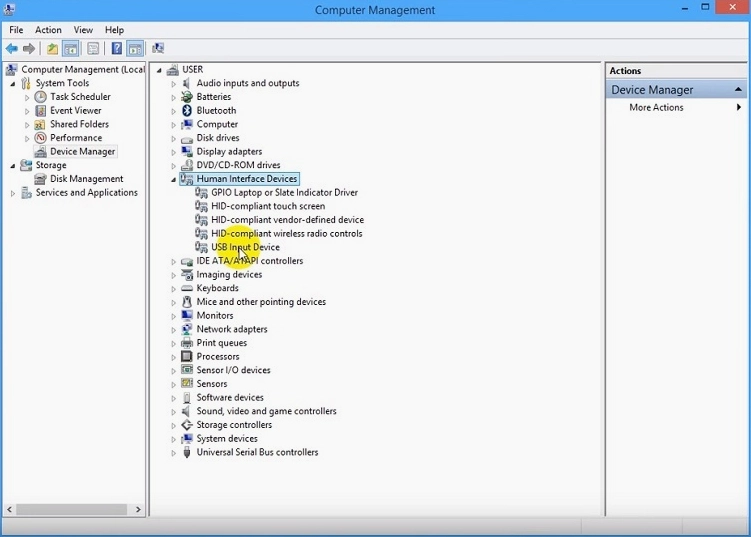Click the Properties toolbar icon
This screenshot has height=537, width=751.
pos(93,48)
